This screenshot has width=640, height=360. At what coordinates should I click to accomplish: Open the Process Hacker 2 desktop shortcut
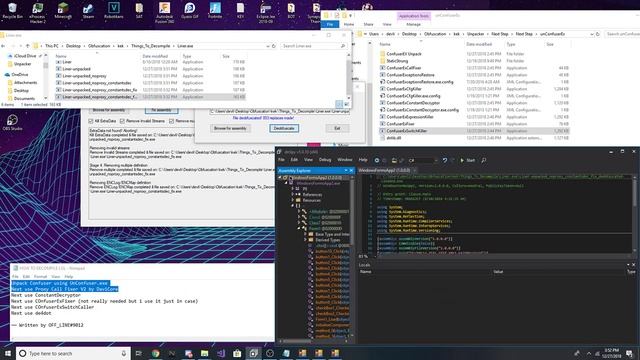[x=38, y=12]
